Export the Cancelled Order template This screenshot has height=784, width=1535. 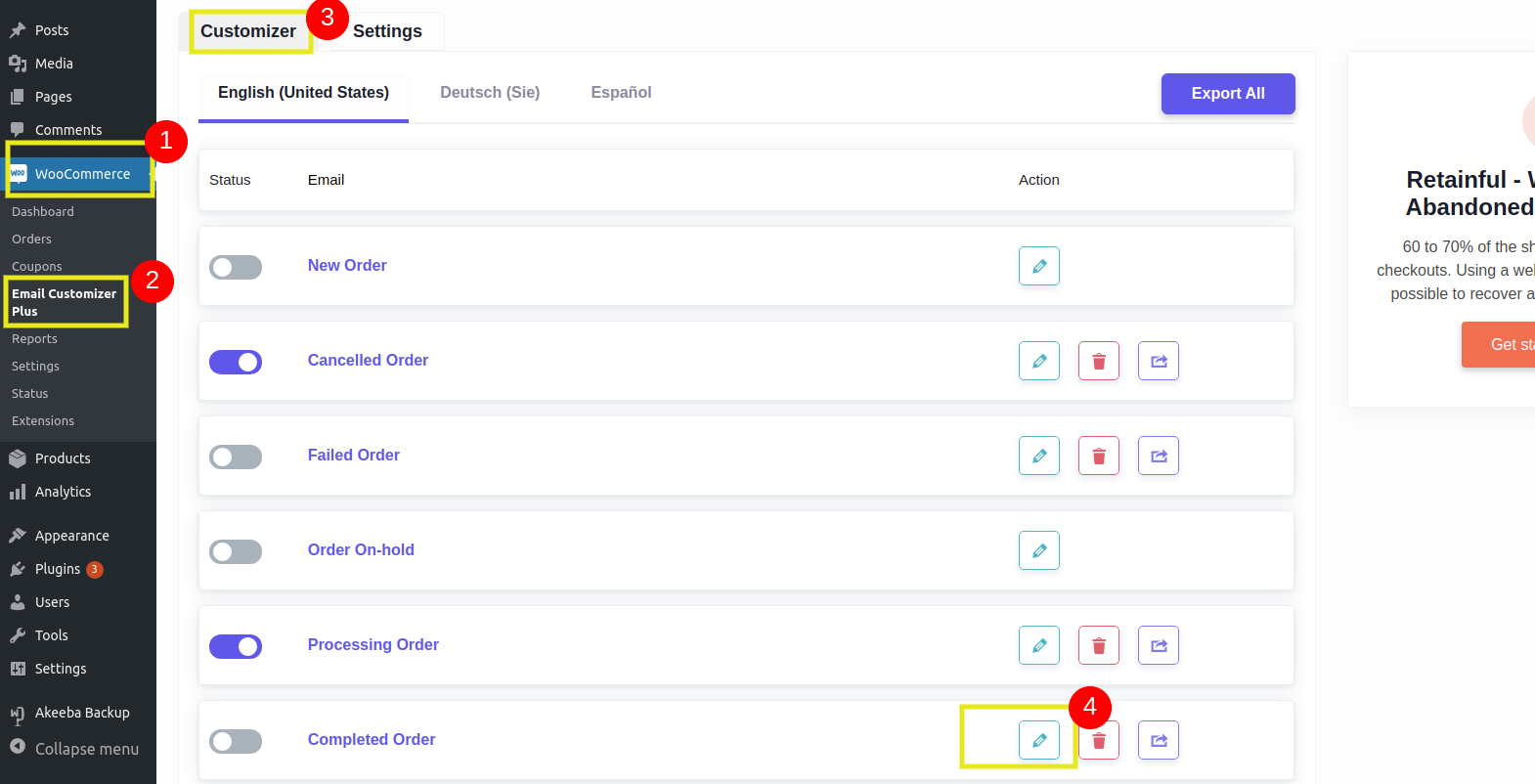(1159, 361)
